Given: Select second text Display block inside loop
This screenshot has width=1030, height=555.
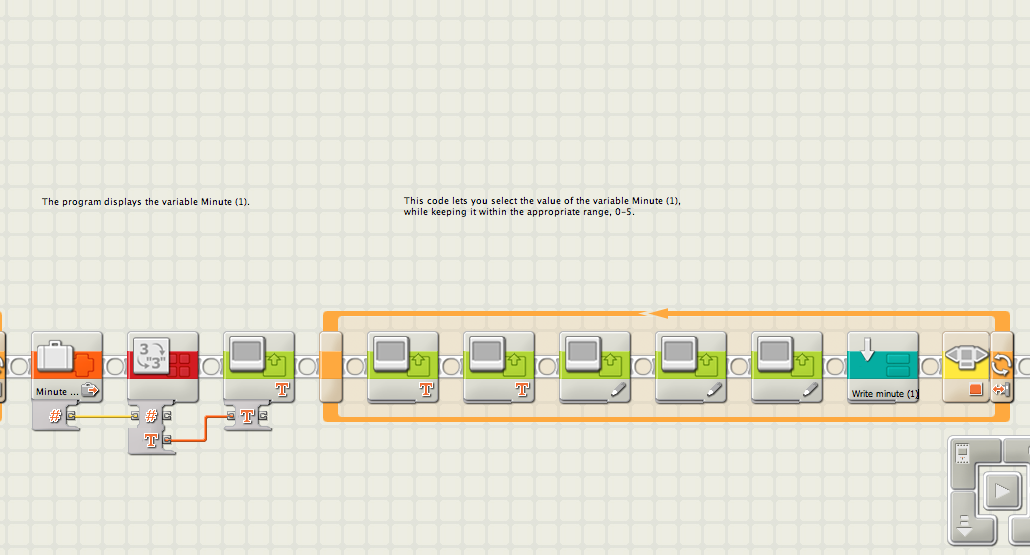Looking at the screenshot, I should 499,363.
